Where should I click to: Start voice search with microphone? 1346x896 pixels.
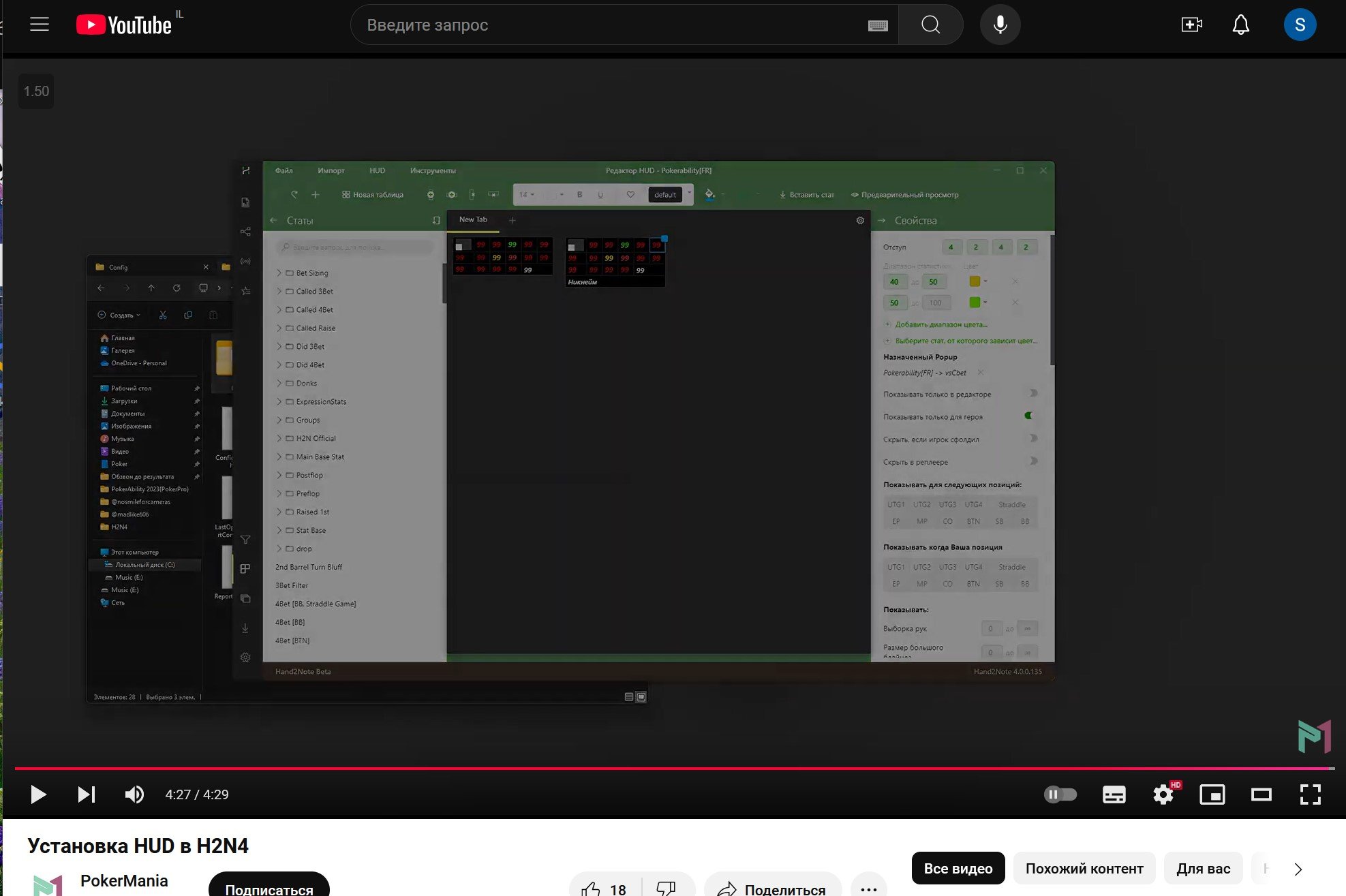(1000, 25)
